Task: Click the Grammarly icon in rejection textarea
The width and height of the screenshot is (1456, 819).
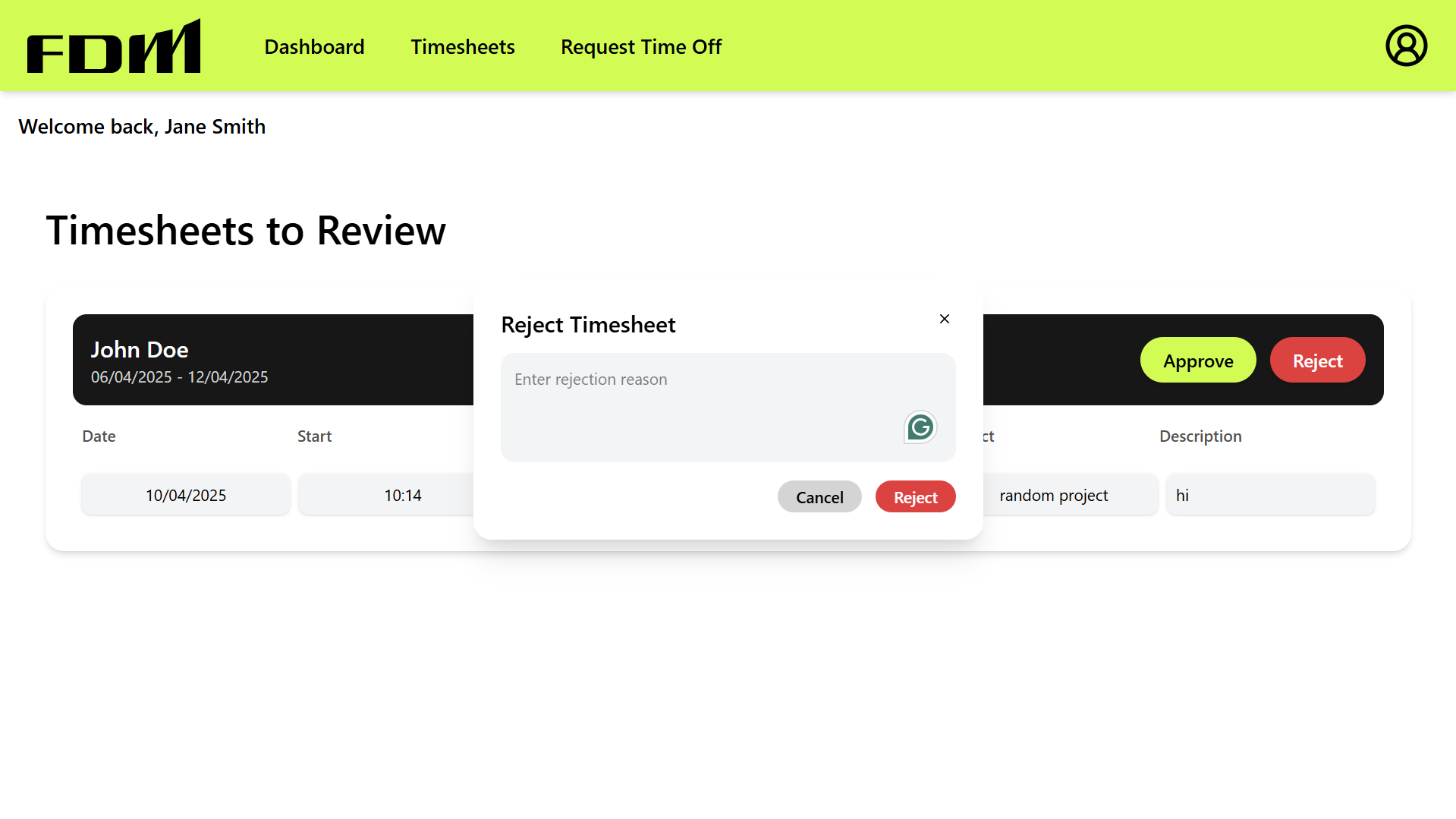Action: click(x=920, y=427)
